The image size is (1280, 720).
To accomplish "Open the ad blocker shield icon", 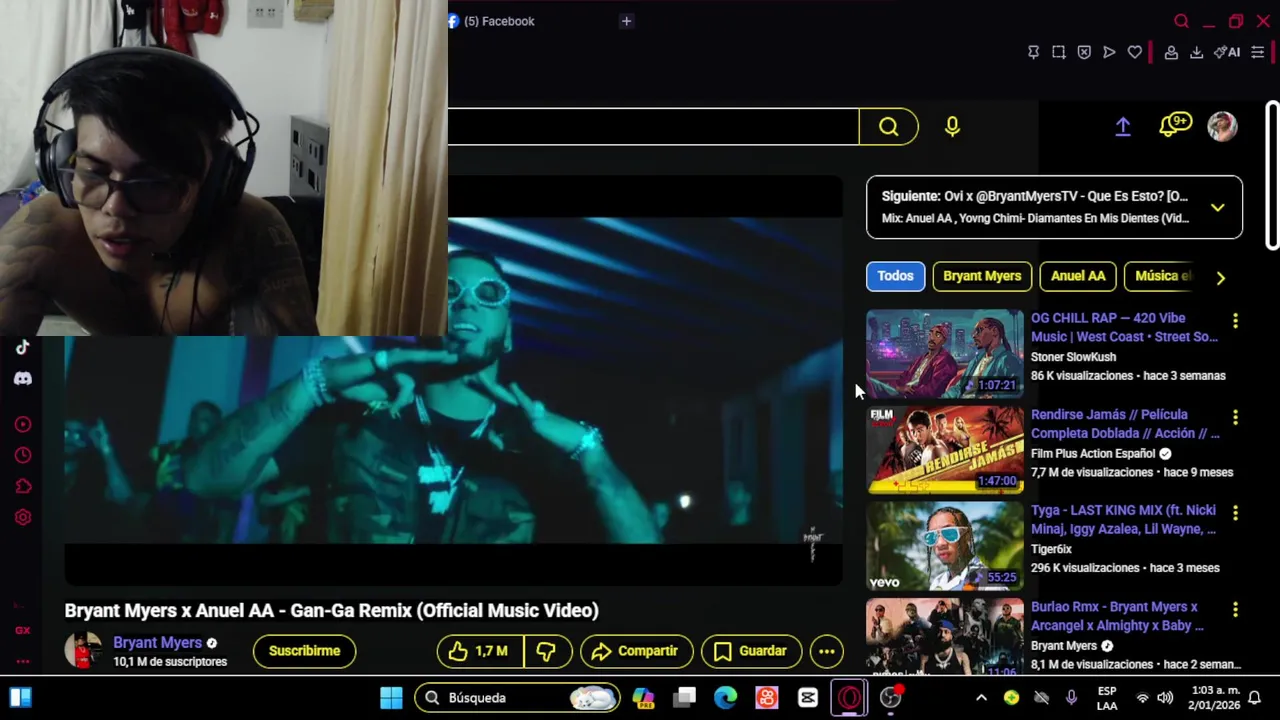I will (1084, 52).
